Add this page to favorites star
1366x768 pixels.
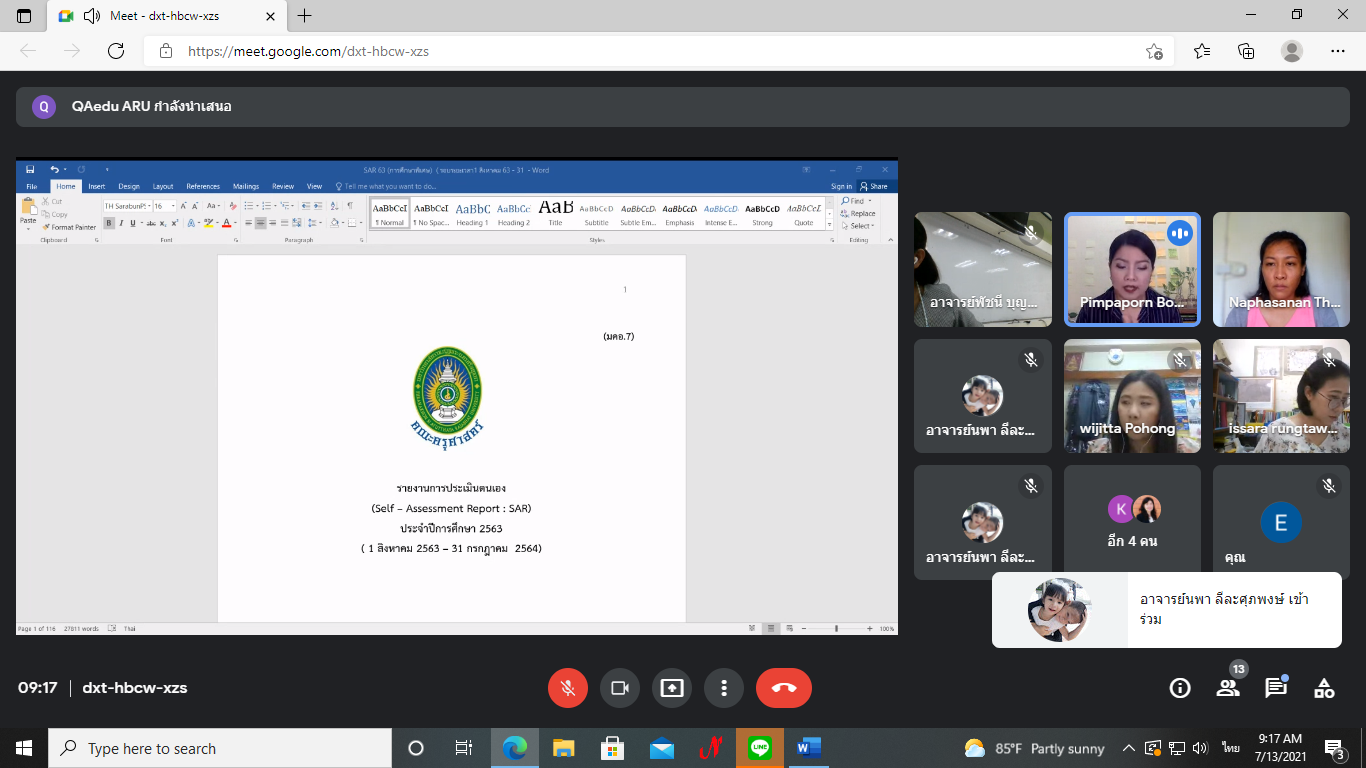coord(1154,51)
